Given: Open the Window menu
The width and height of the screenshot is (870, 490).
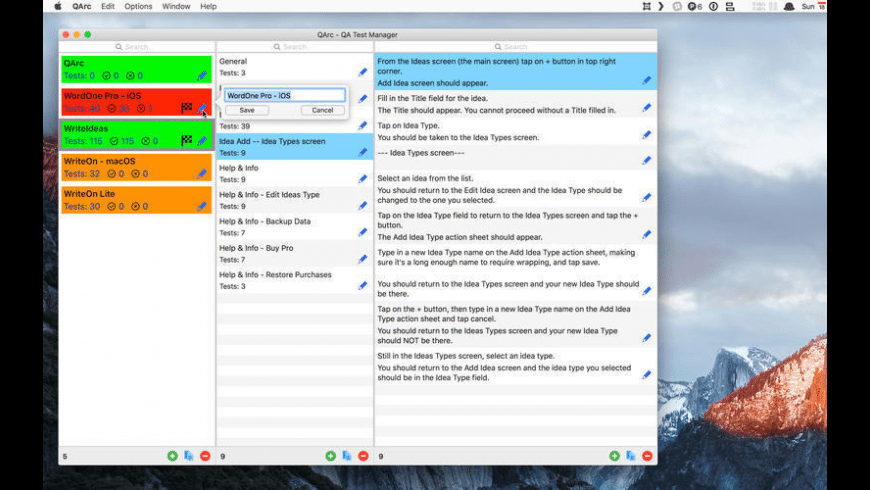Looking at the screenshot, I should click(176, 6).
